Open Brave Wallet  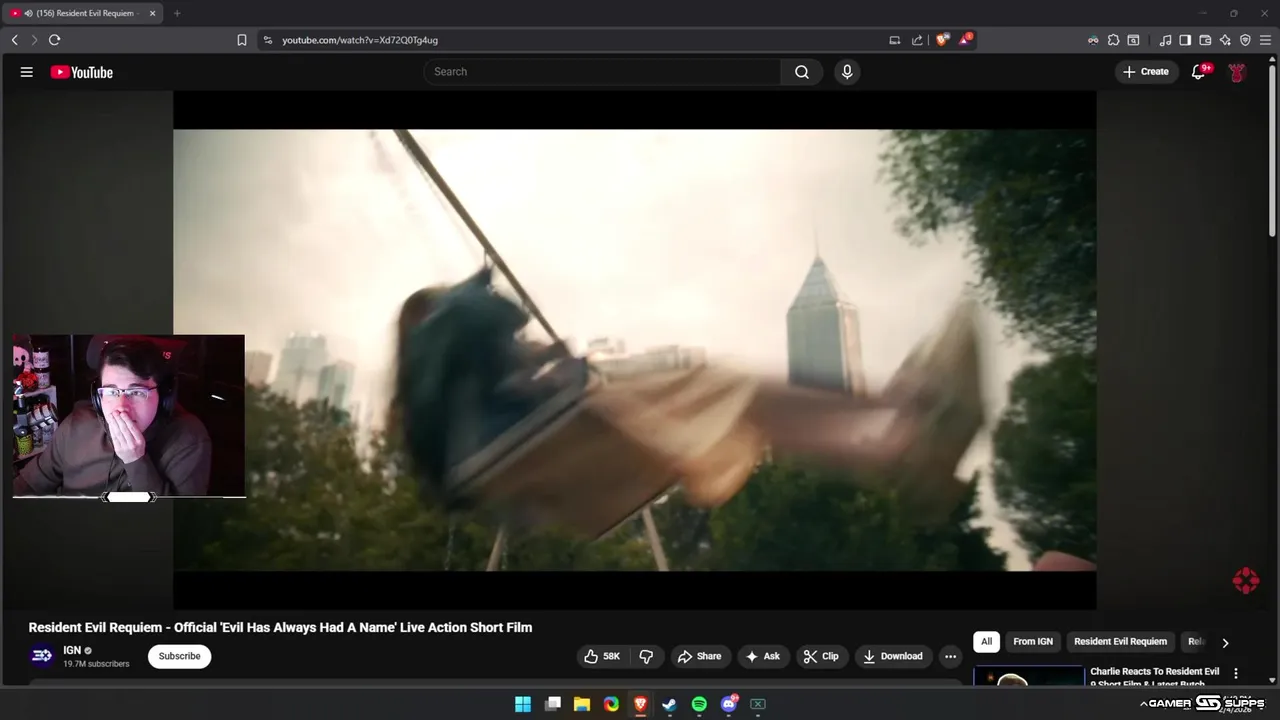(x=1205, y=40)
